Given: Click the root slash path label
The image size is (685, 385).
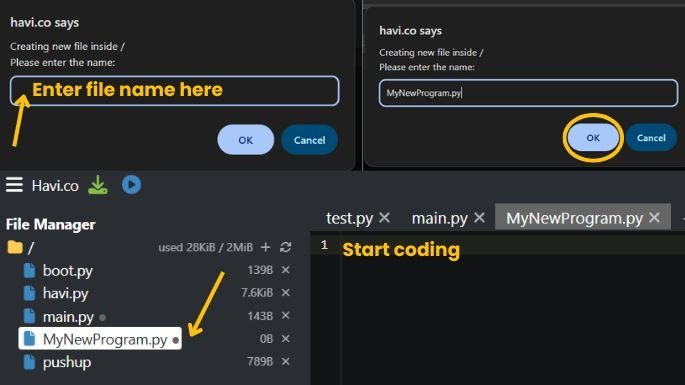Looking at the screenshot, I should (31, 248).
